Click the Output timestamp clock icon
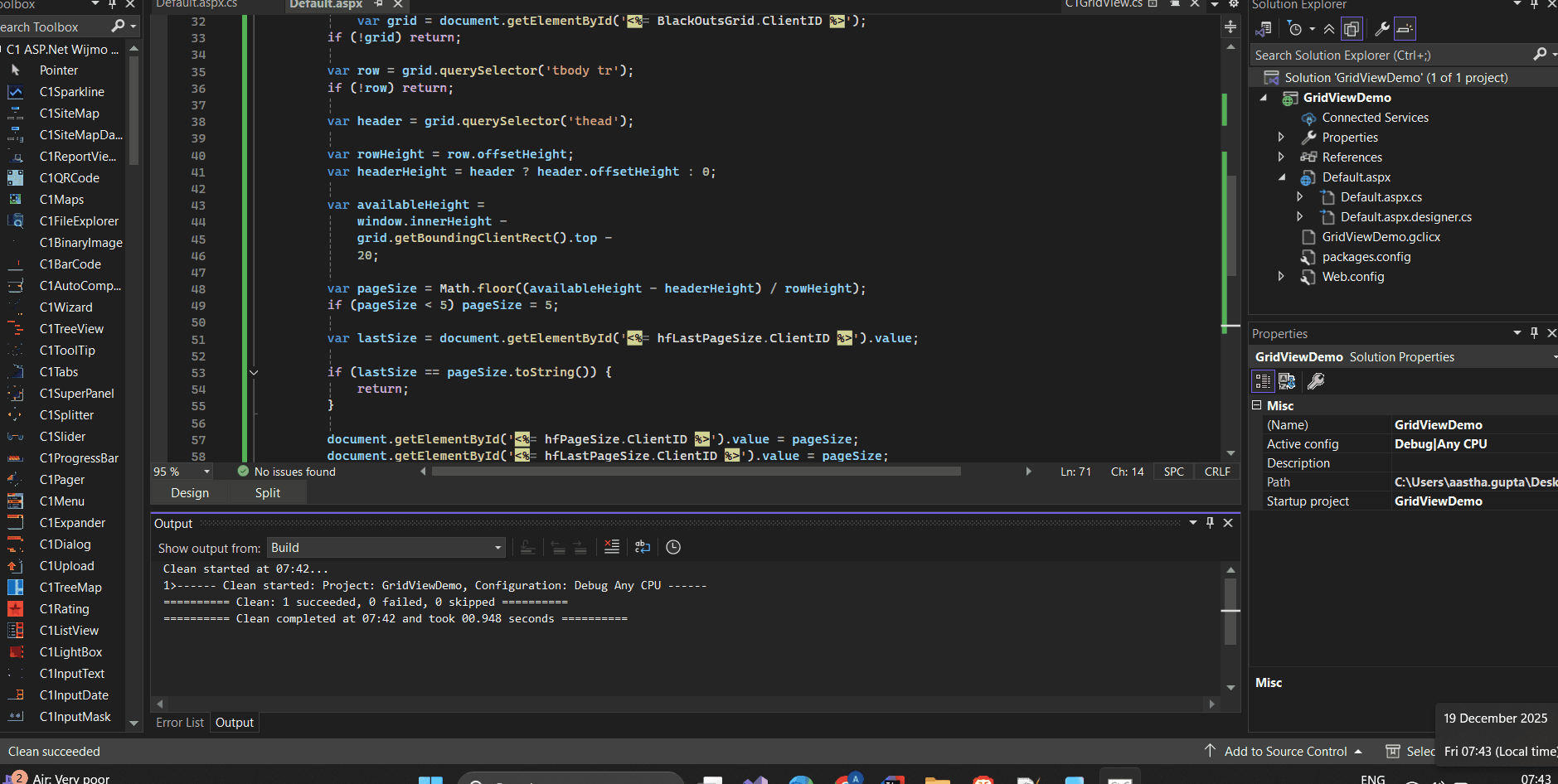The image size is (1558, 784). pos(673,547)
